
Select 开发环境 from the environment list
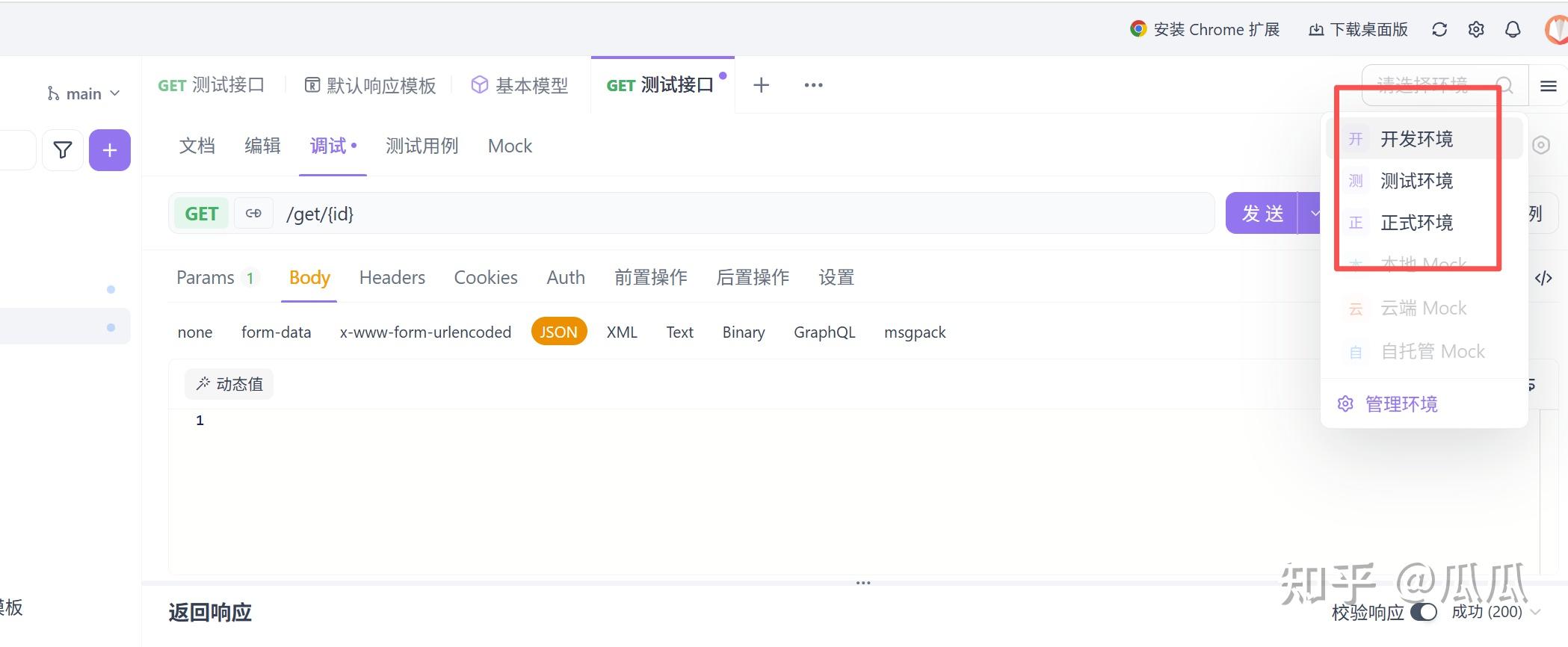tap(1424, 139)
